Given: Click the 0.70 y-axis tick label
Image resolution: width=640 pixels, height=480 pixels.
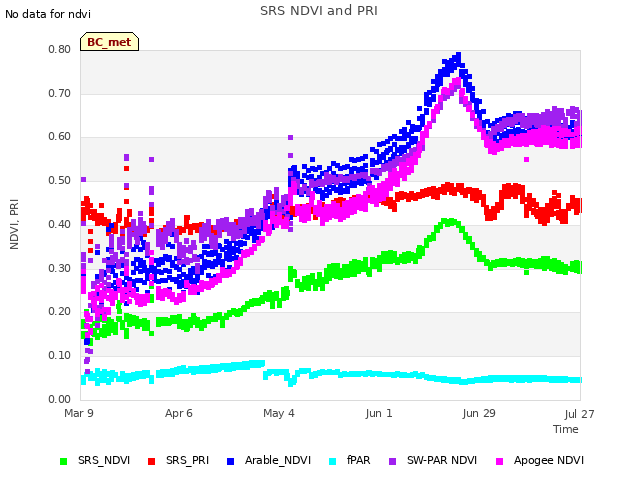Looking at the screenshot, I should (60, 93).
